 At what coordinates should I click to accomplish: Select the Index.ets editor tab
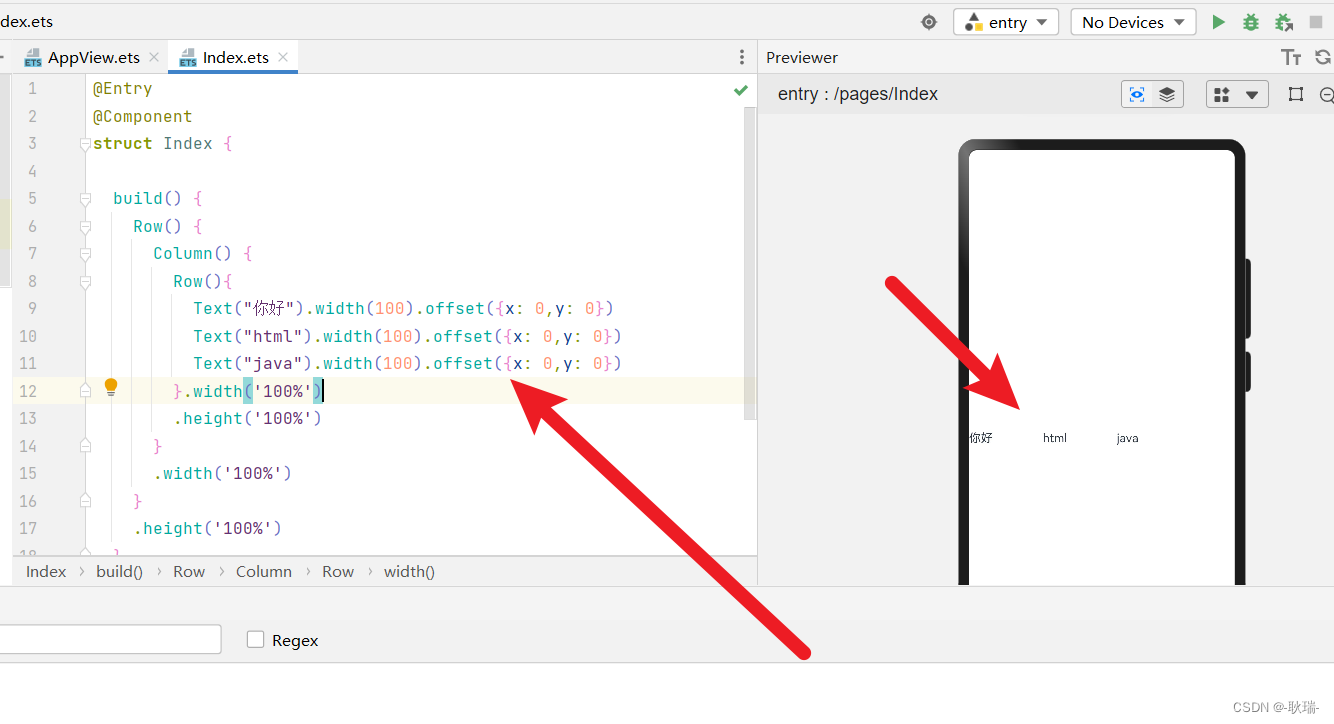[x=234, y=57]
